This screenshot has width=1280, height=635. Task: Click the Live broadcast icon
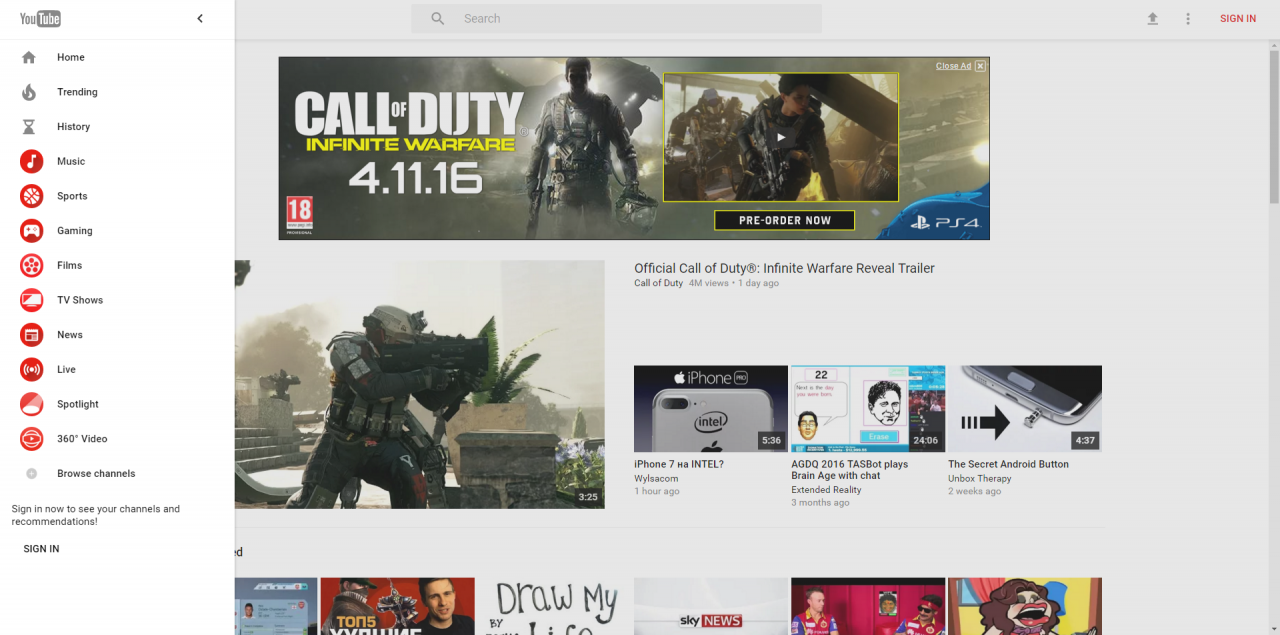(x=32, y=370)
